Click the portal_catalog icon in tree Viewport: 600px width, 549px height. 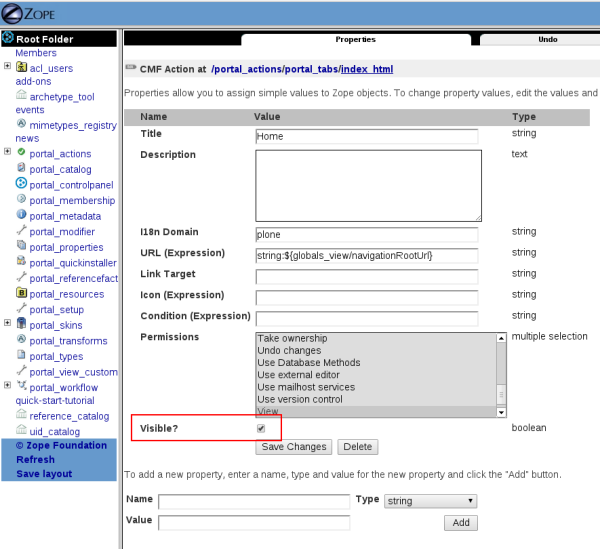click(21, 169)
